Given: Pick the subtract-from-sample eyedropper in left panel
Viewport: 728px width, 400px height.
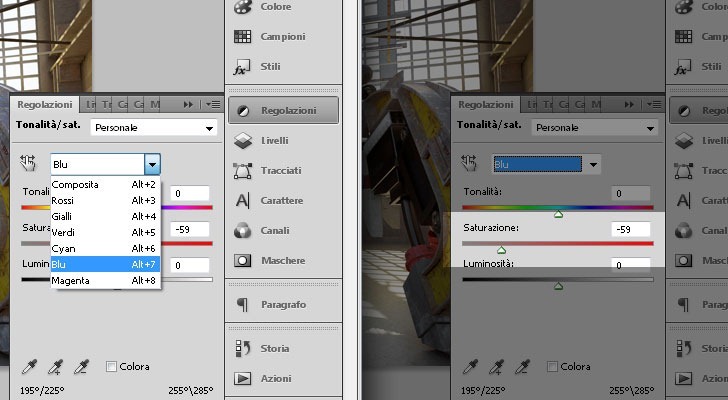Looking at the screenshot, I should click(x=81, y=367).
